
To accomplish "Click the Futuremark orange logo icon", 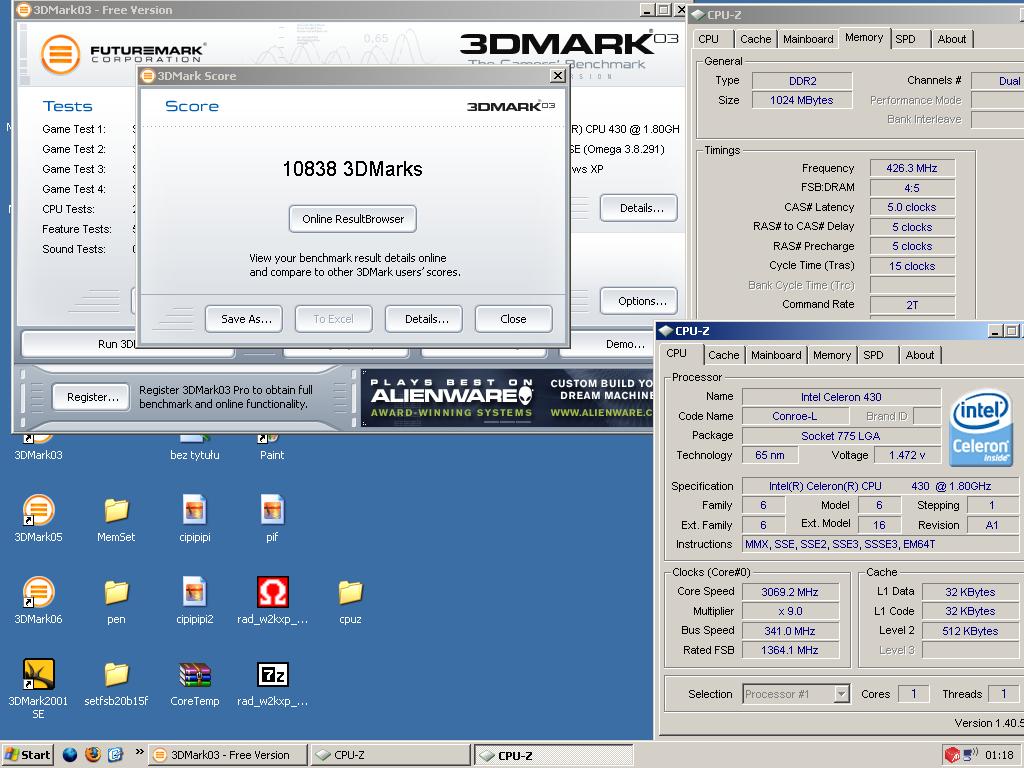I will [x=60, y=54].
